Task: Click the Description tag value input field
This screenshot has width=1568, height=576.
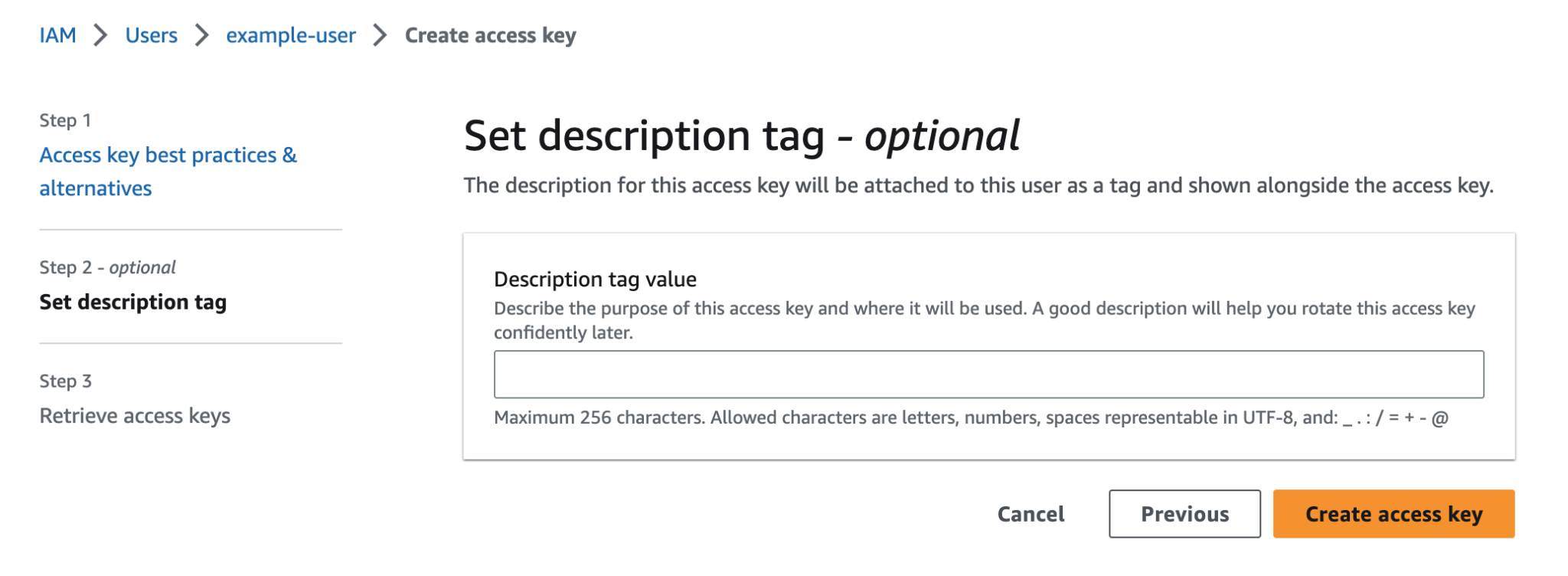Action: [990, 374]
